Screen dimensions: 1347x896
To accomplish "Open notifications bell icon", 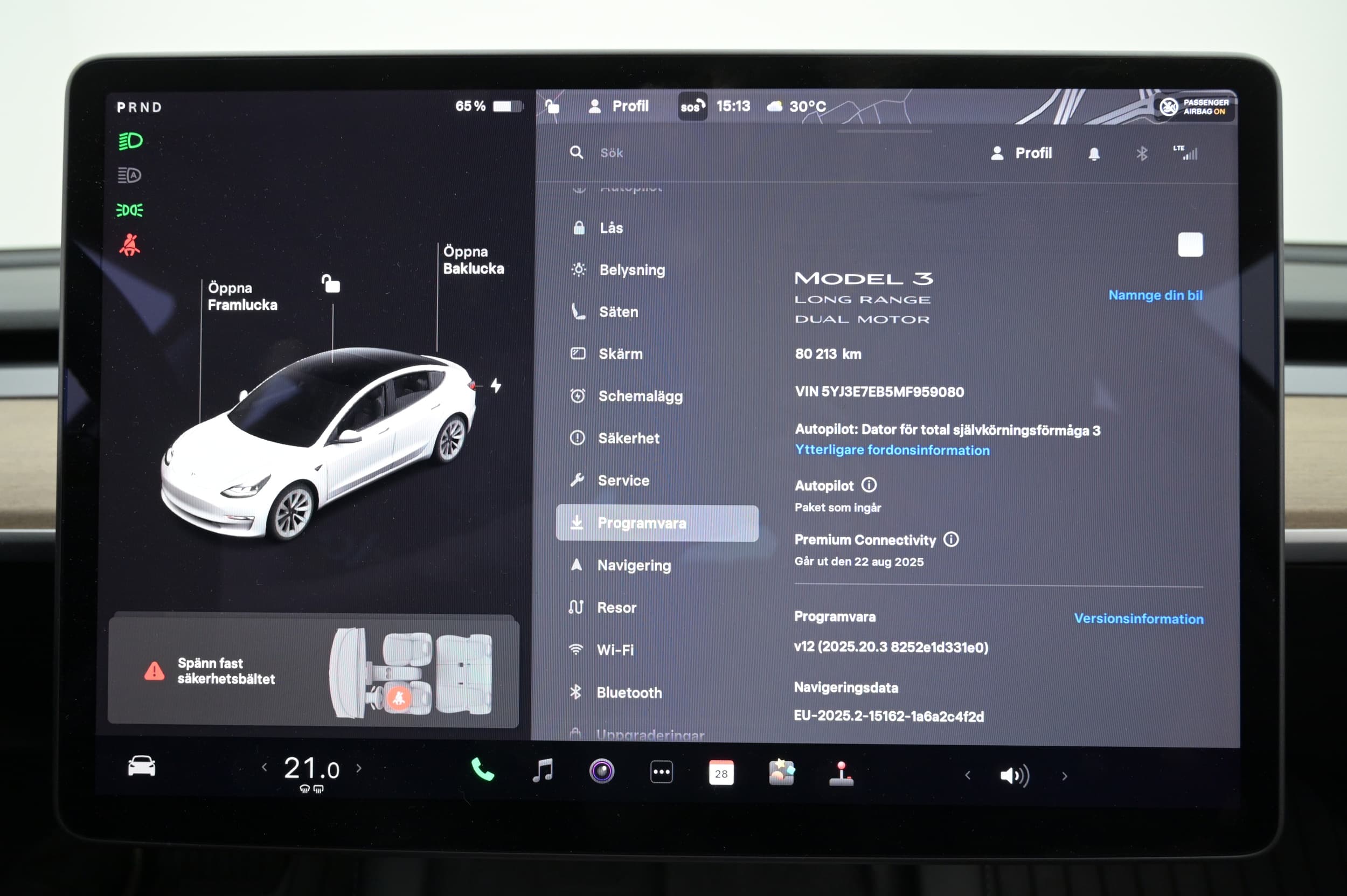I will [x=1094, y=154].
